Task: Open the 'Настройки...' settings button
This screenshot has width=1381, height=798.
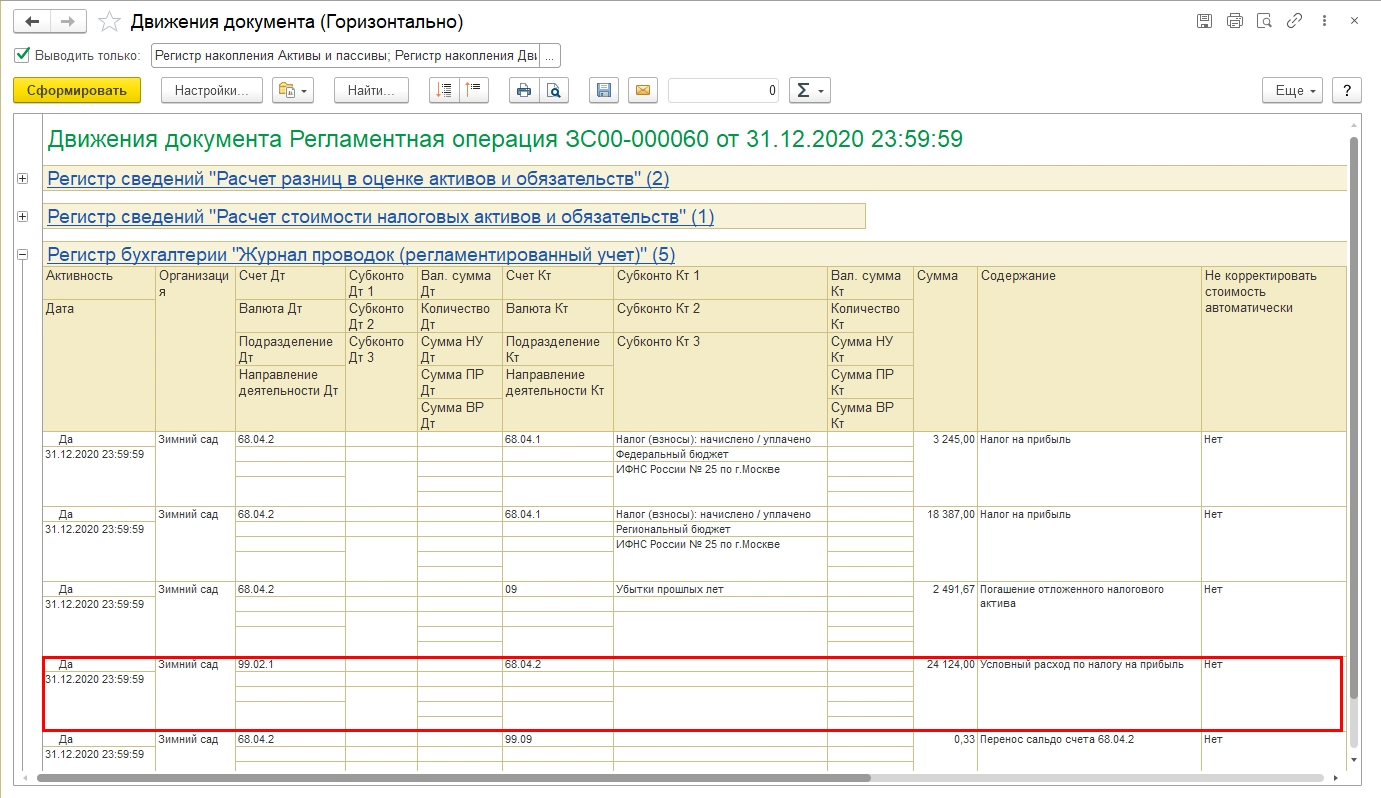Action: (211, 91)
